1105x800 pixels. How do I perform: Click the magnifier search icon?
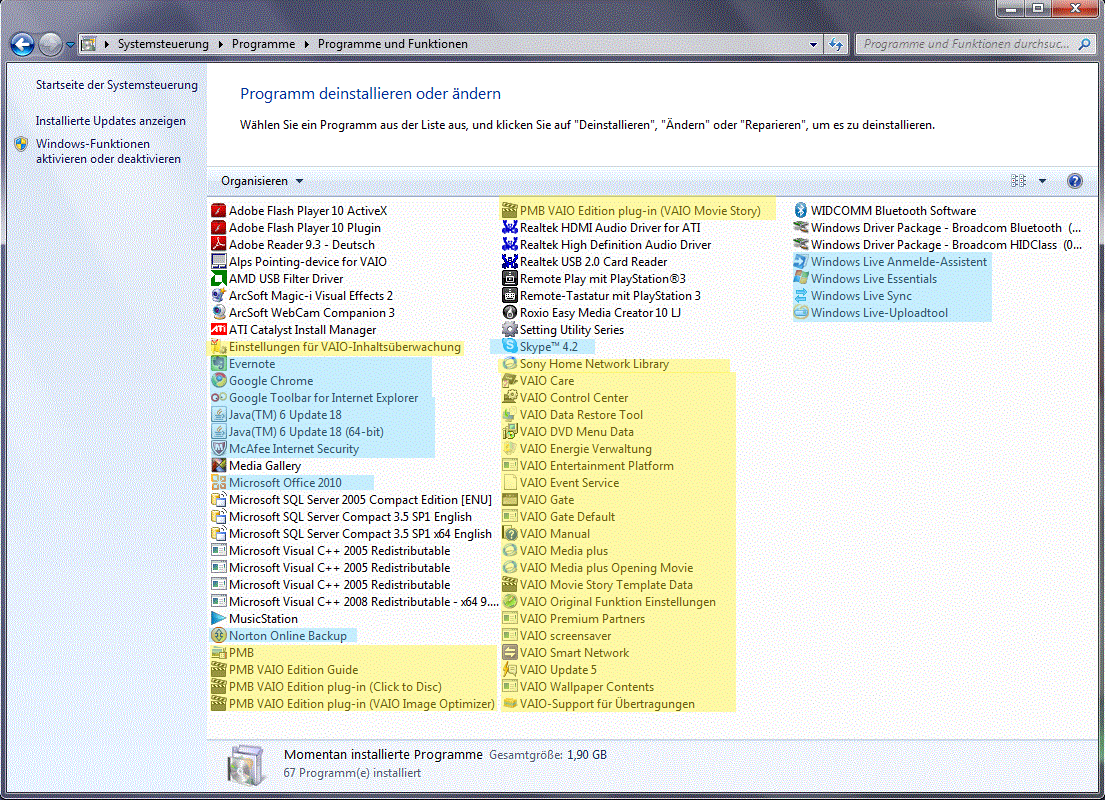(1085, 44)
